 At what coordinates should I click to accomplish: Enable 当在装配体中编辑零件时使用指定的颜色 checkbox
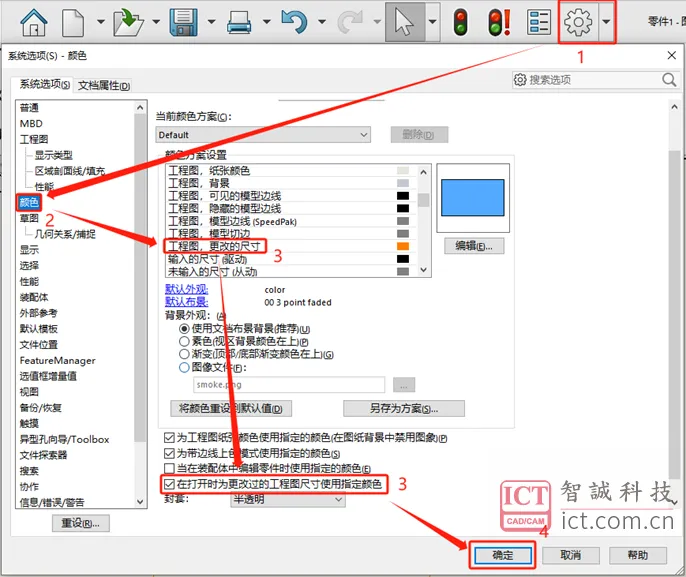click(169, 469)
